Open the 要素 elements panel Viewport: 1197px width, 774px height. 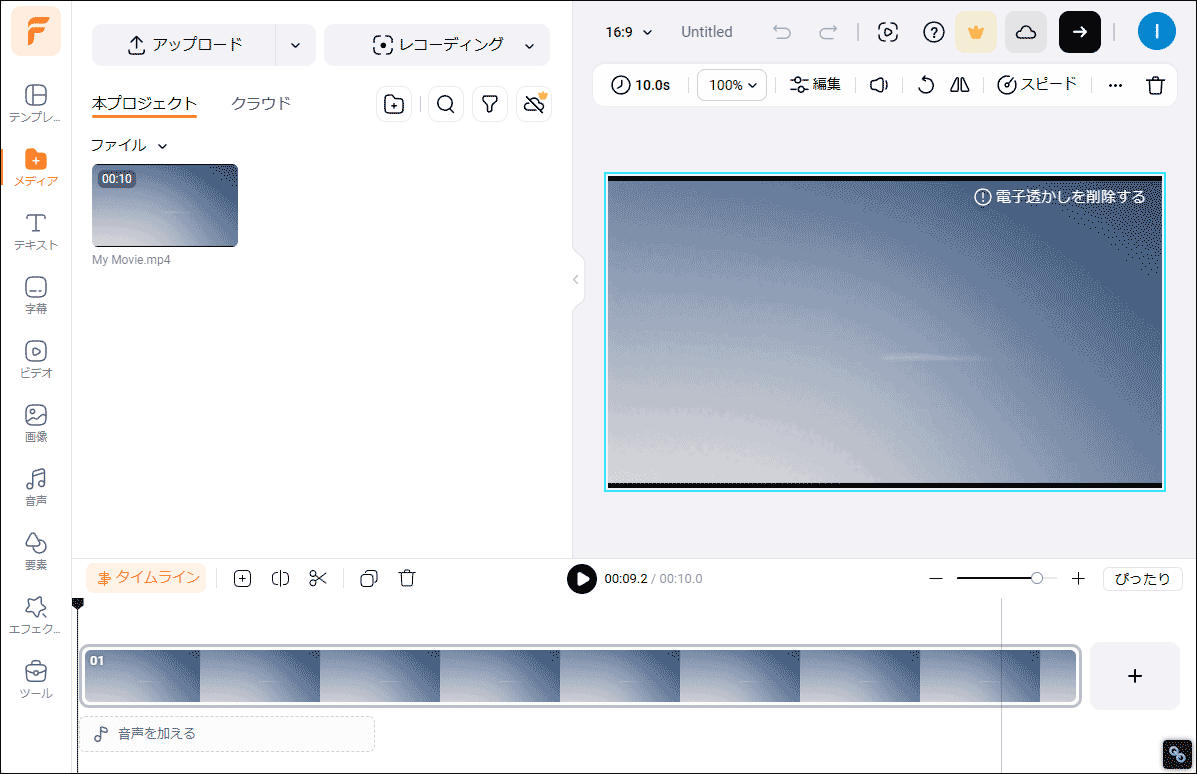[36, 552]
